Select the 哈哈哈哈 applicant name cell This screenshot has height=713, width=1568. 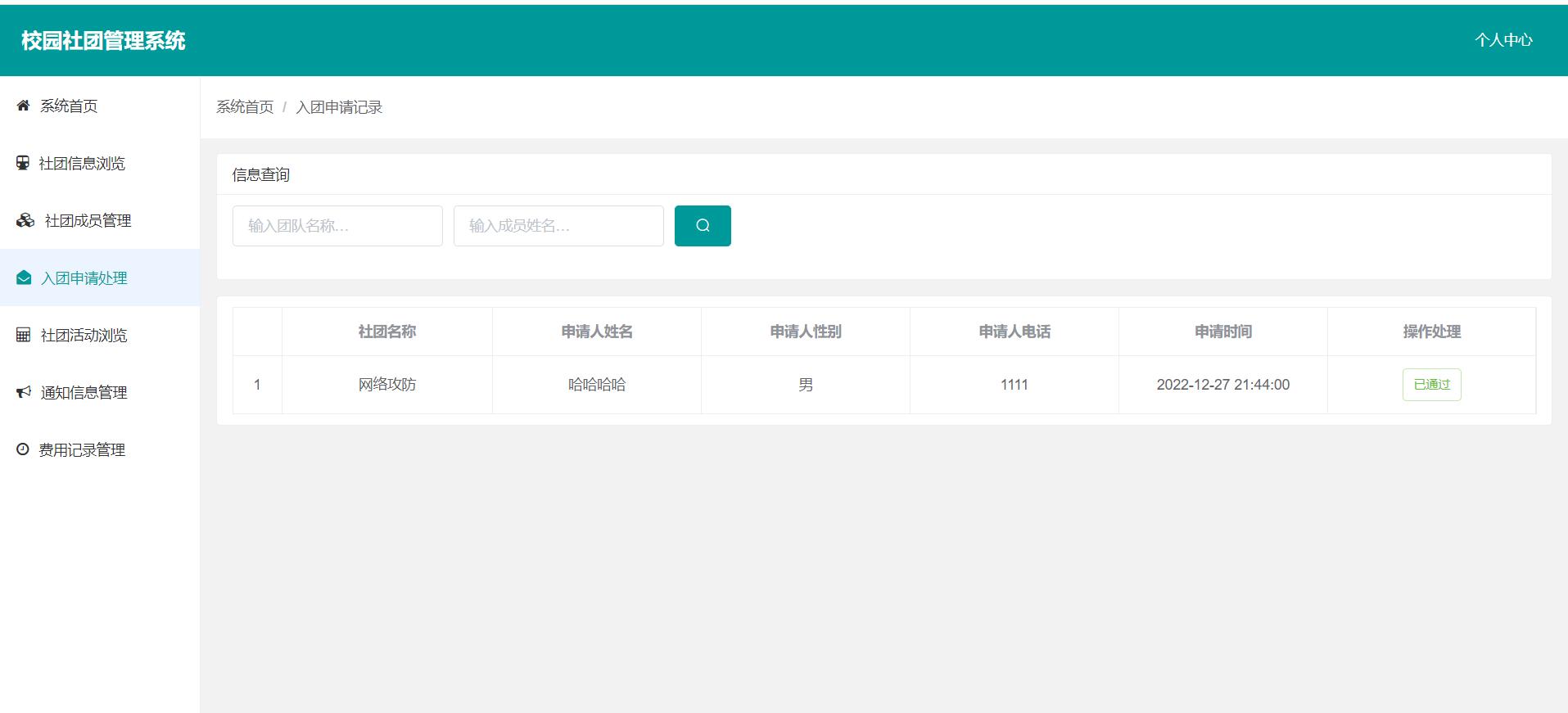point(597,385)
